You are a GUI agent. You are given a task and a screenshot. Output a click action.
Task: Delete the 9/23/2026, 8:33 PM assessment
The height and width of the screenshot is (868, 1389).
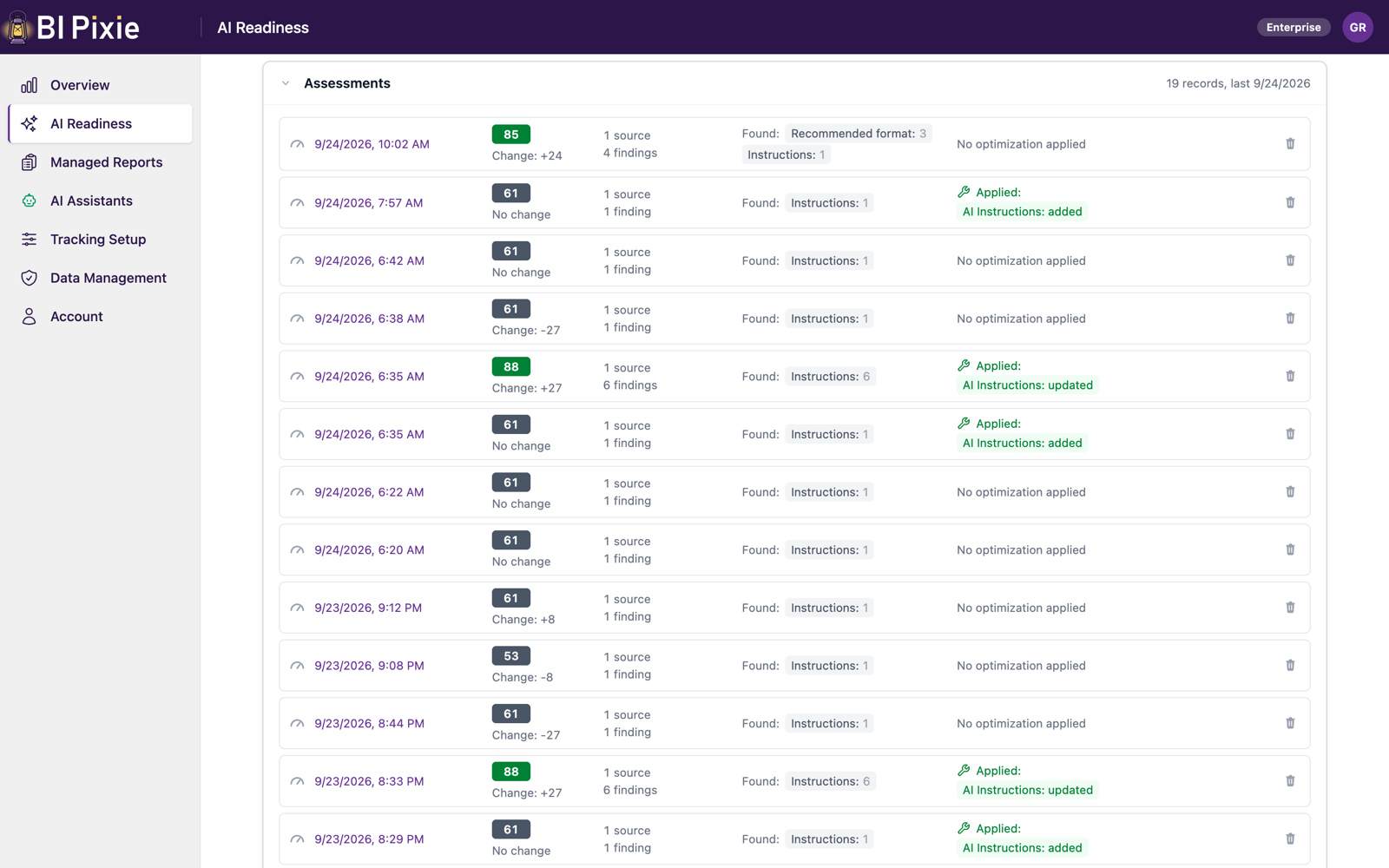coord(1290,781)
